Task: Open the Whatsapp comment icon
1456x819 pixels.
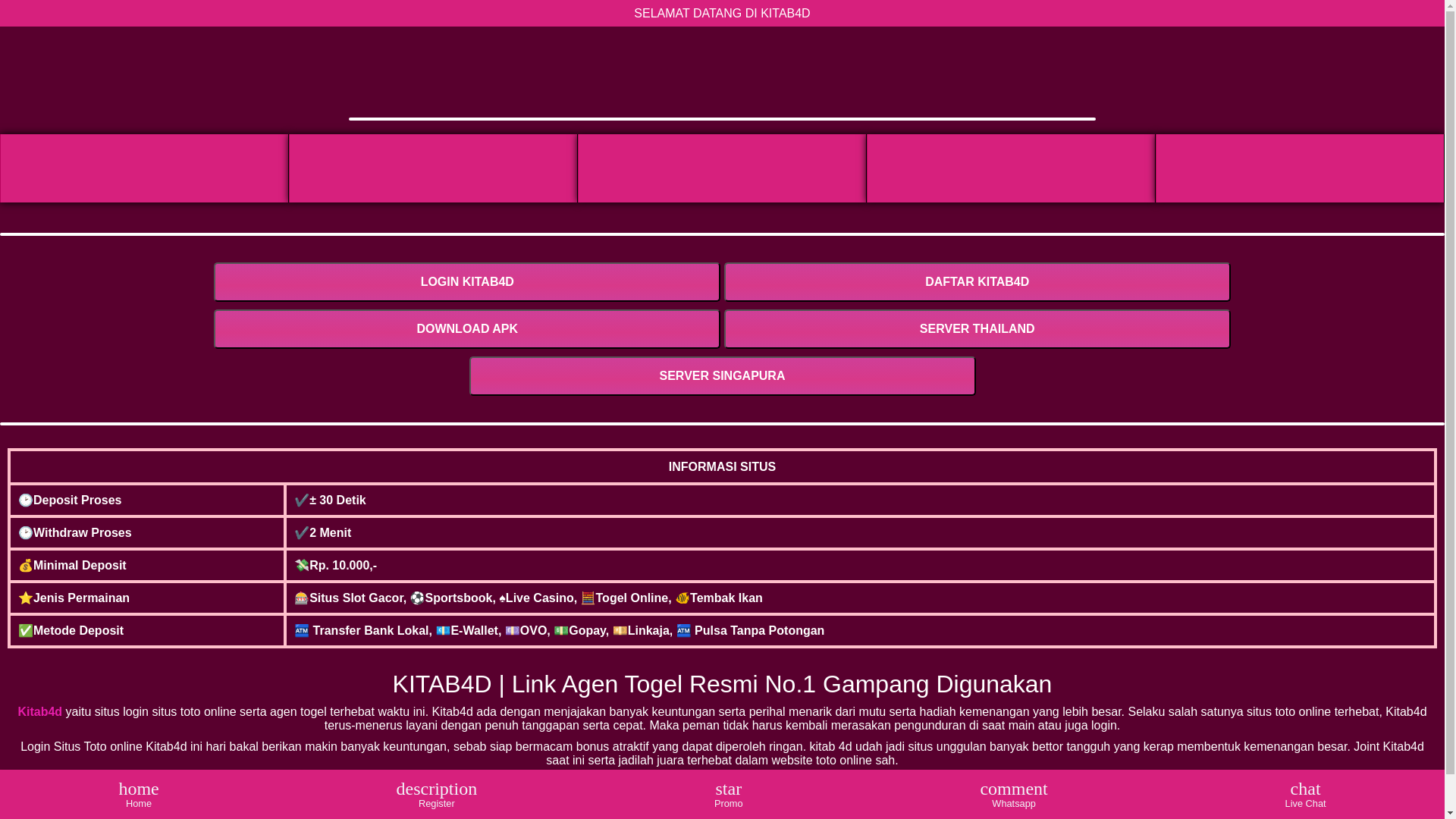Action: pos(1013,789)
